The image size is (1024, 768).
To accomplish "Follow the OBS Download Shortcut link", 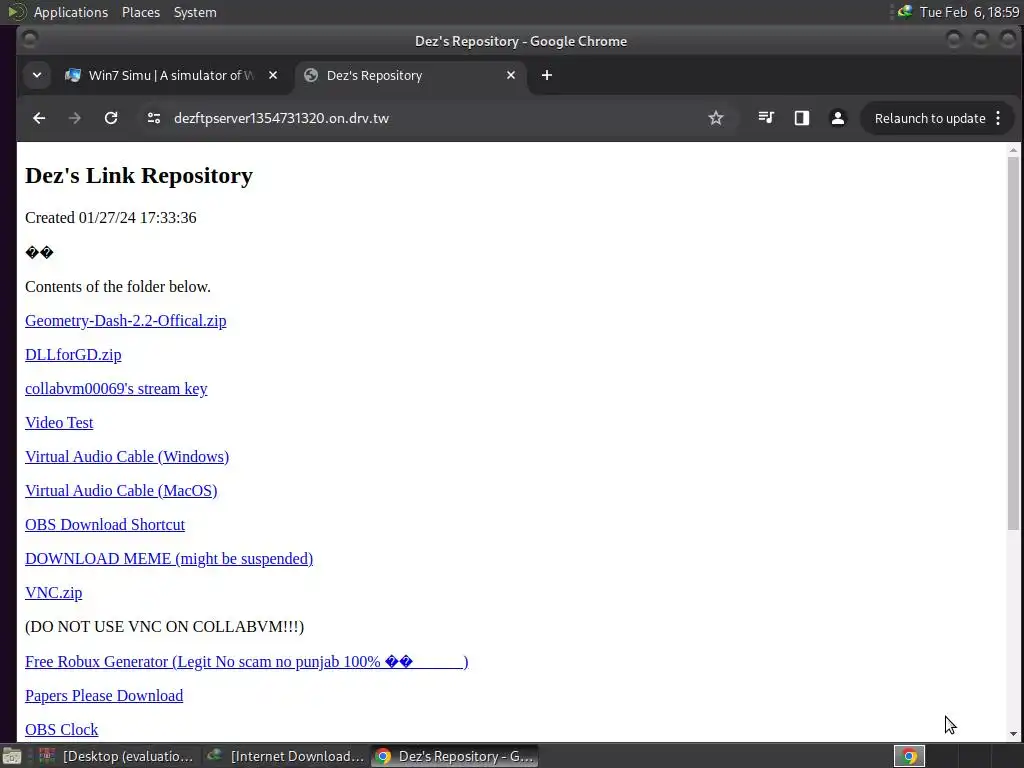I will click(x=104, y=524).
